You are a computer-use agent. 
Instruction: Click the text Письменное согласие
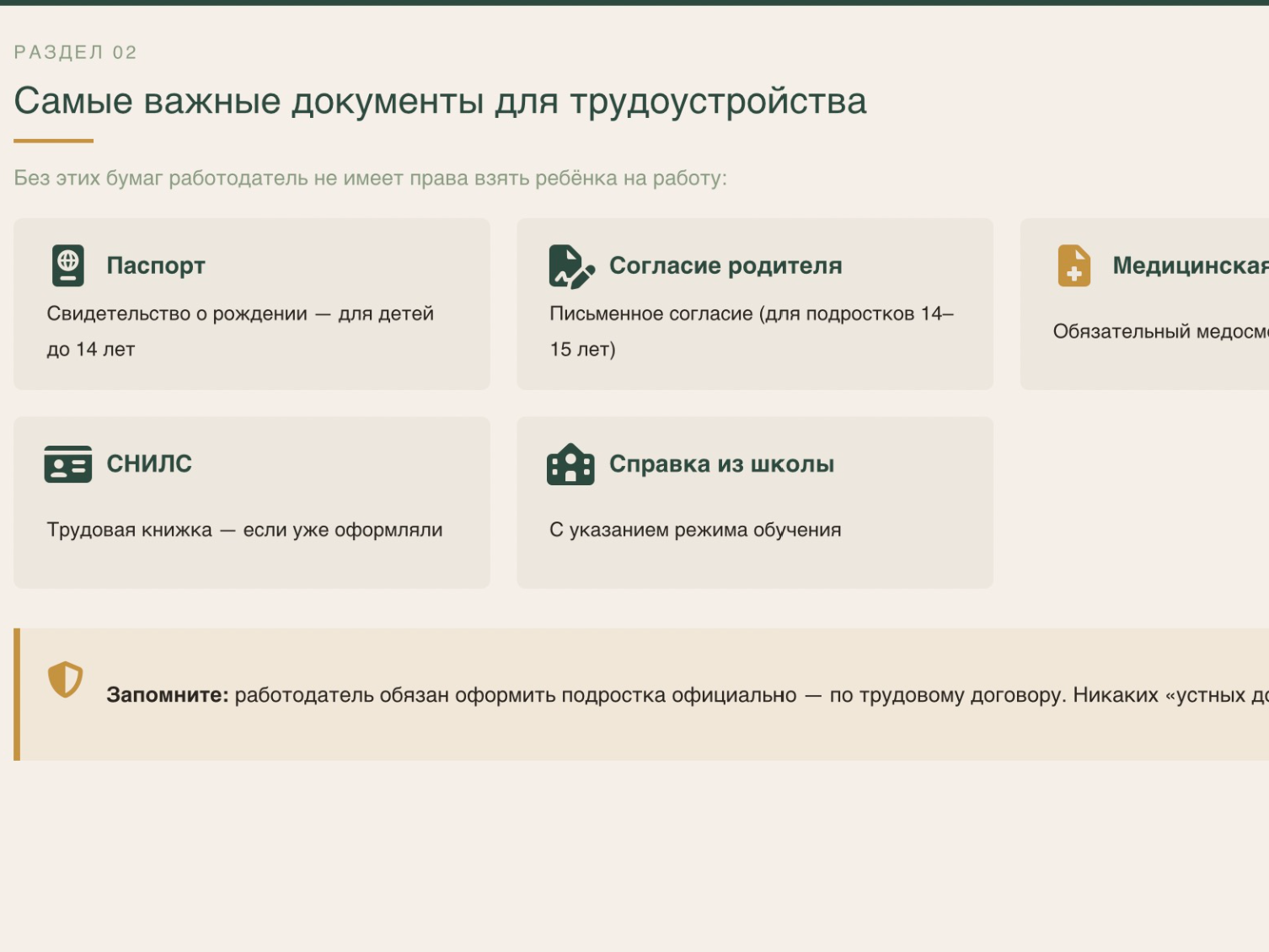point(752,331)
